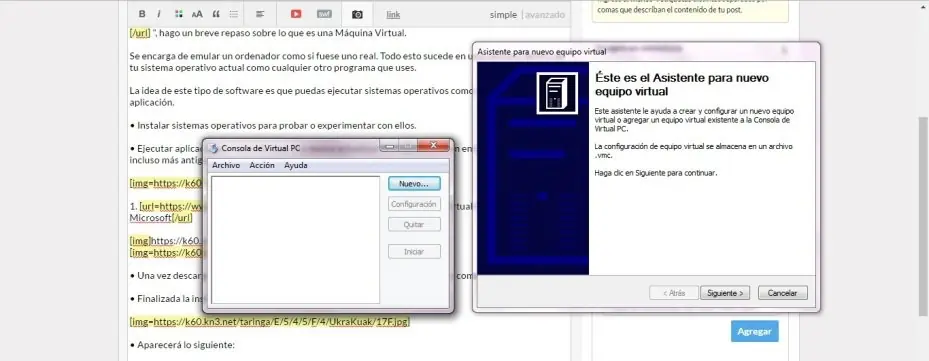
Task: Click the 'Aparecerá lo siguiente:' line
Action: pyautogui.click(x=182, y=344)
